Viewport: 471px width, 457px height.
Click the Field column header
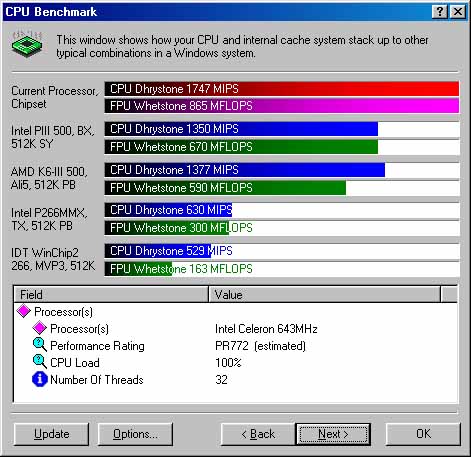[111, 294]
